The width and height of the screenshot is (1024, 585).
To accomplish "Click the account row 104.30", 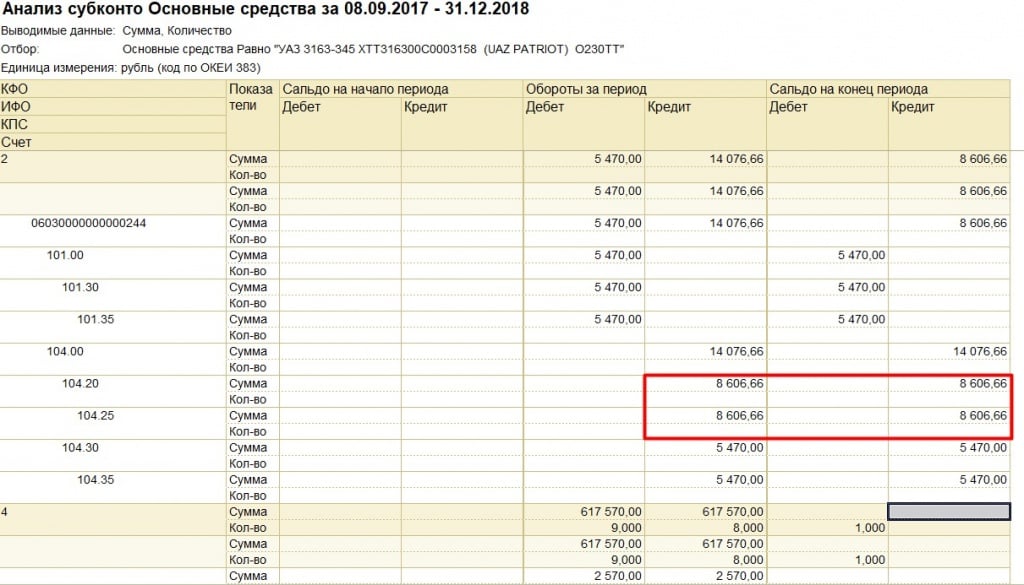I will (79, 447).
